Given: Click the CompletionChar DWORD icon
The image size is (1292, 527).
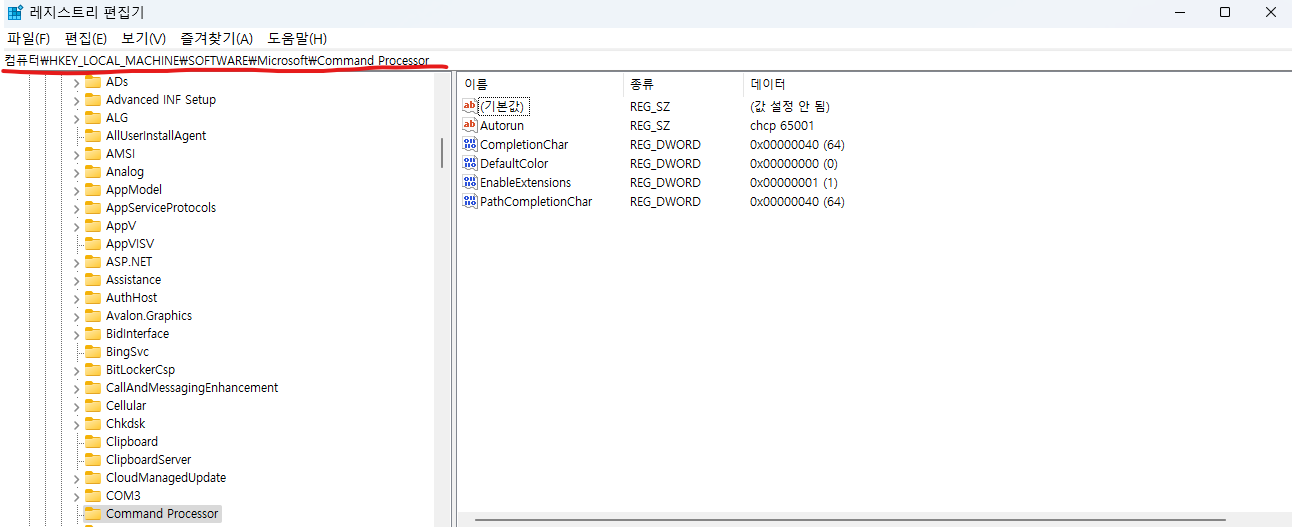Looking at the screenshot, I should [470, 144].
